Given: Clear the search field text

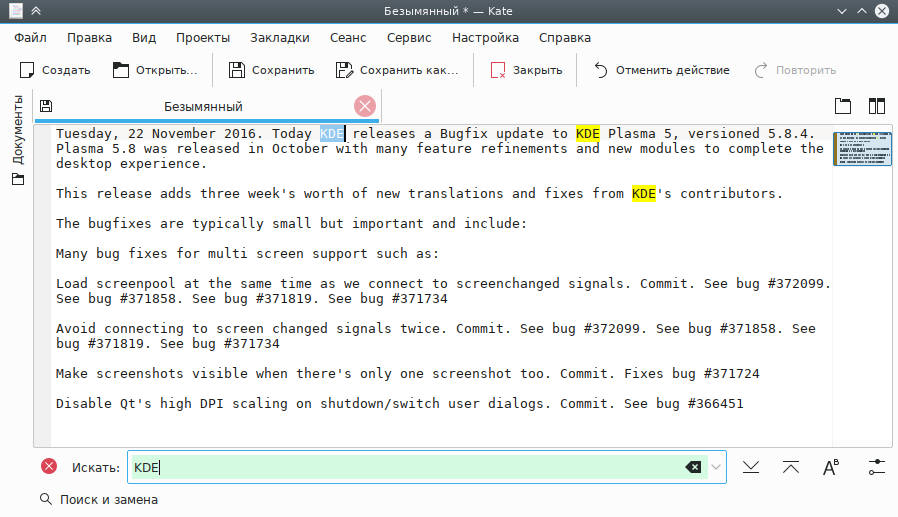Looking at the screenshot, I should 692,467.
